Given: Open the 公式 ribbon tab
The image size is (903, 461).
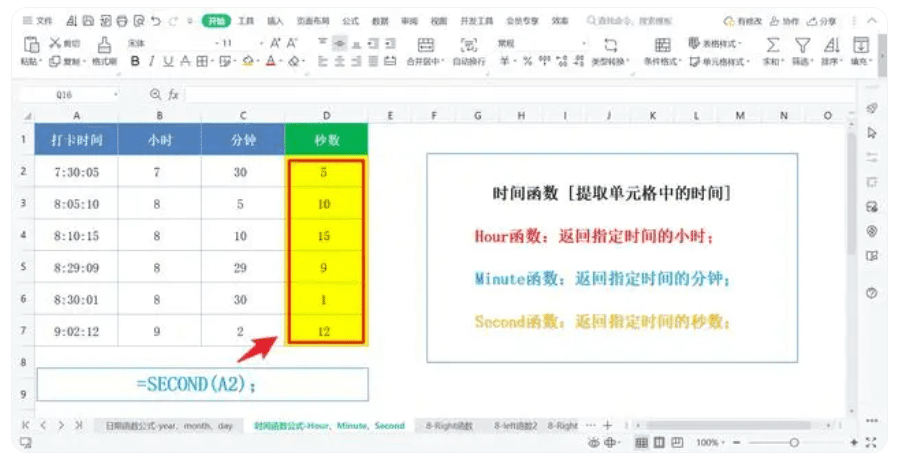Looking at the screenshot, I should [x=350, y=20].
